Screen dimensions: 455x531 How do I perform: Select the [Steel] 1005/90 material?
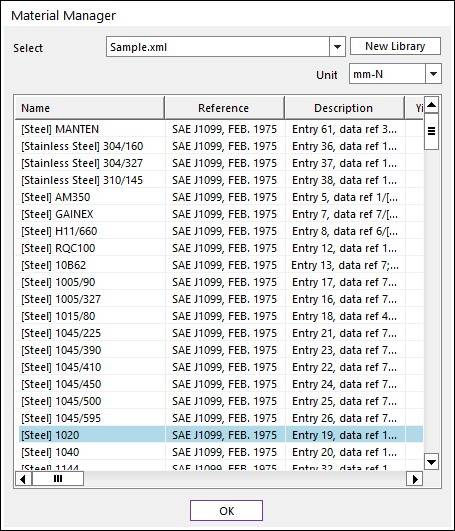pos(58,282)
